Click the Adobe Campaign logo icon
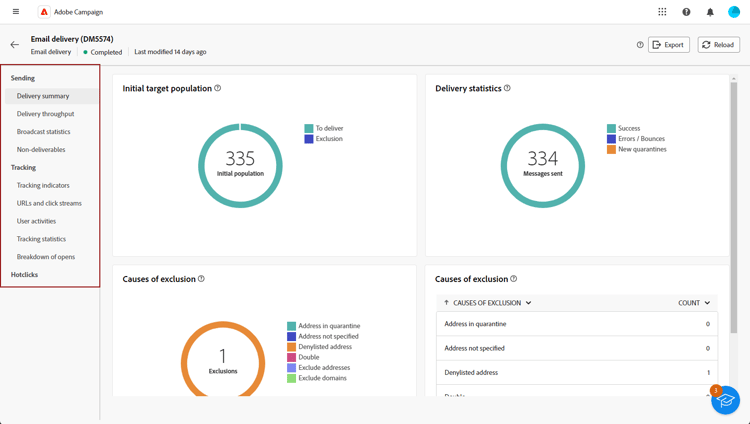 (x=44, y=12)
